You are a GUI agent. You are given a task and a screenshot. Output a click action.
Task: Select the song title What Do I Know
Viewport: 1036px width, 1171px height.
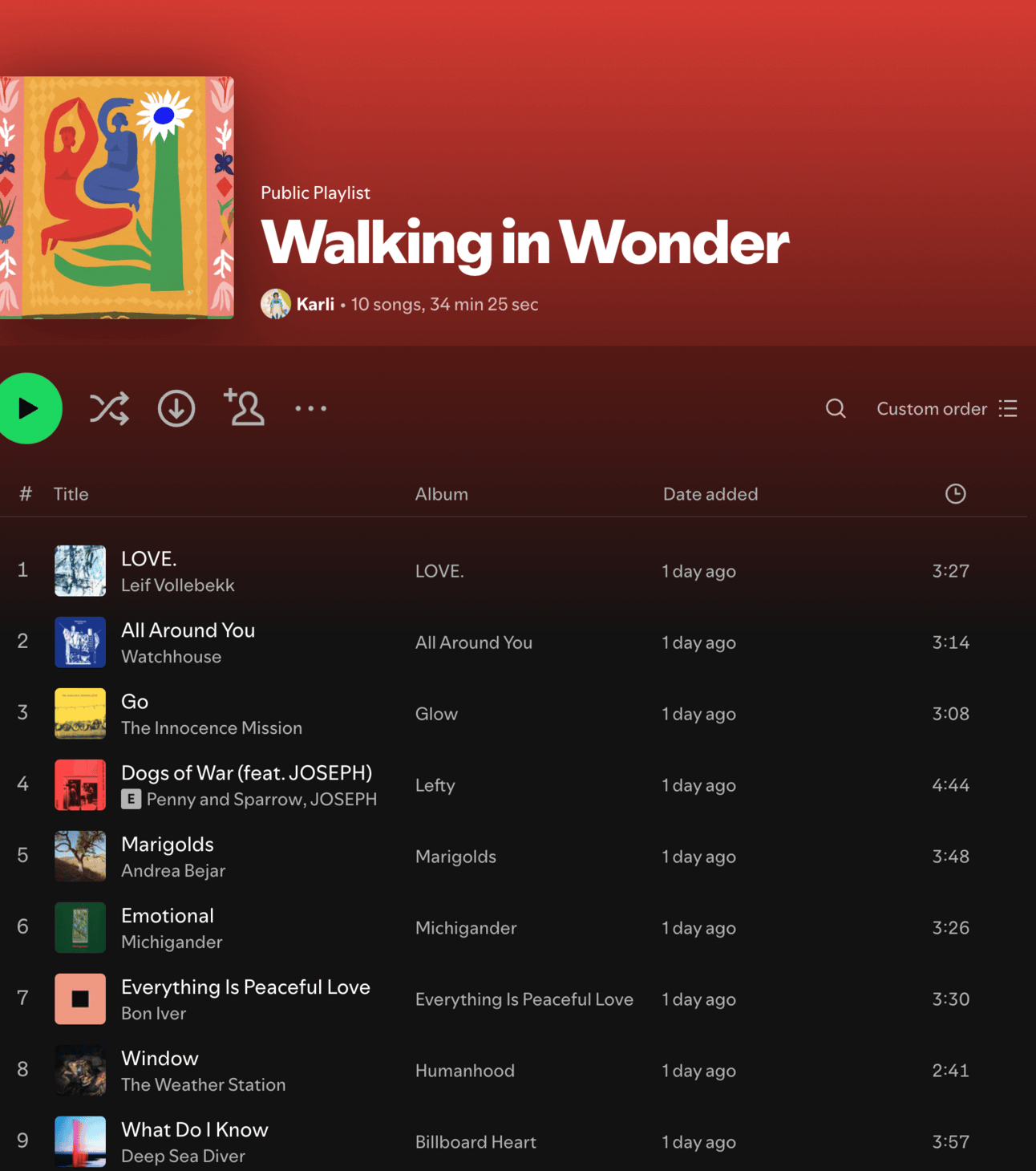pyautogui.click(x=195, y=1130)
